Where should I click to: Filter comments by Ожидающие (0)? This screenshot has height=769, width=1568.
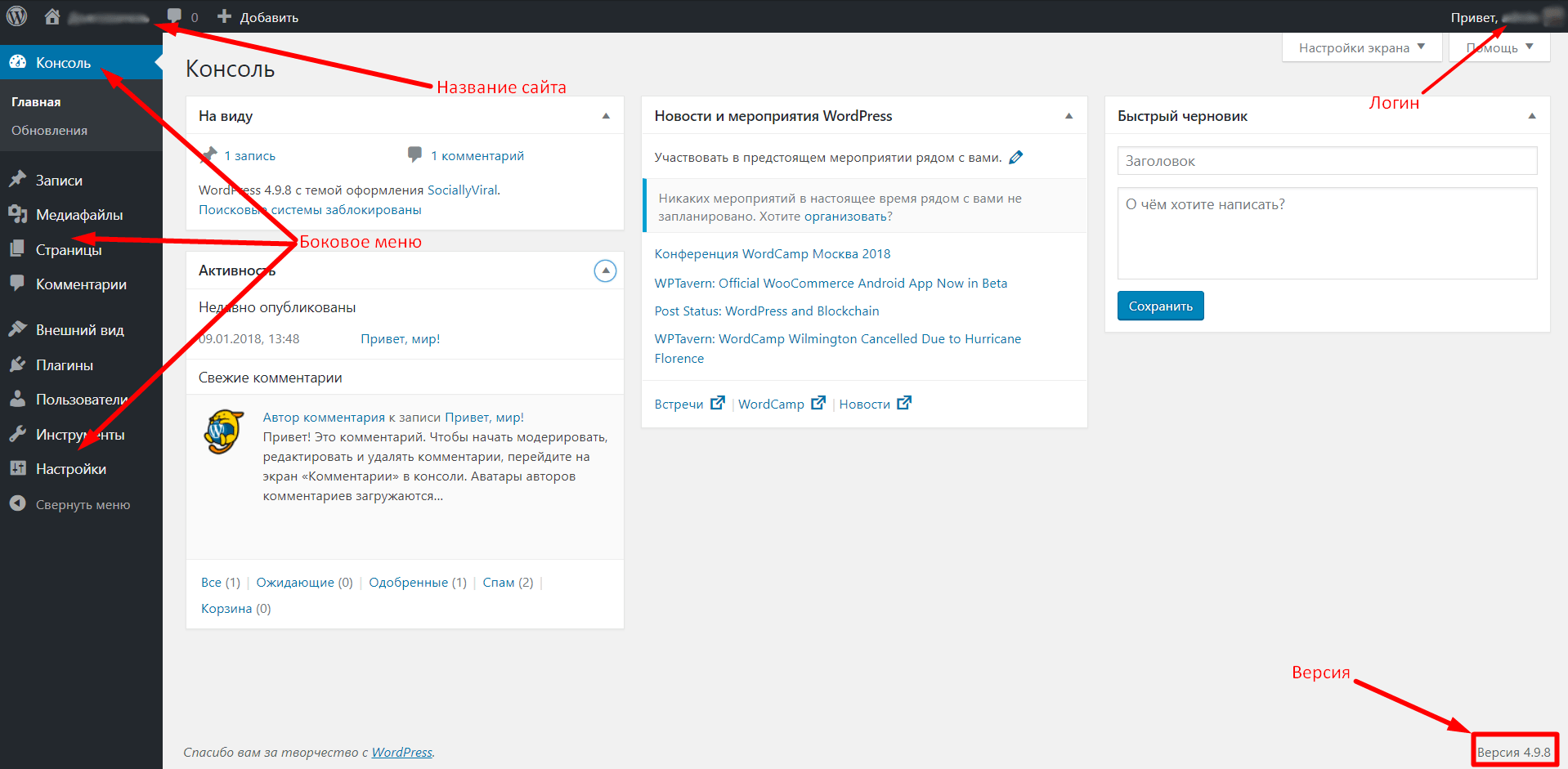tap(304, 582)
